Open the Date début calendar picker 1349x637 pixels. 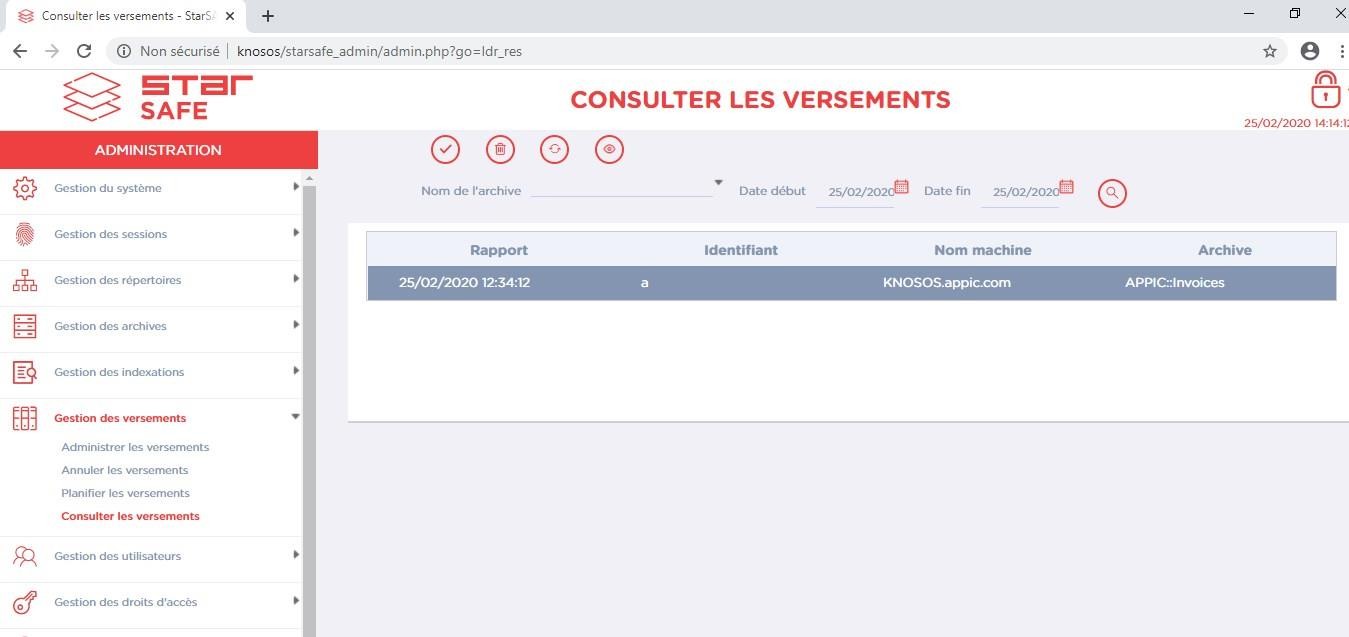901,187
